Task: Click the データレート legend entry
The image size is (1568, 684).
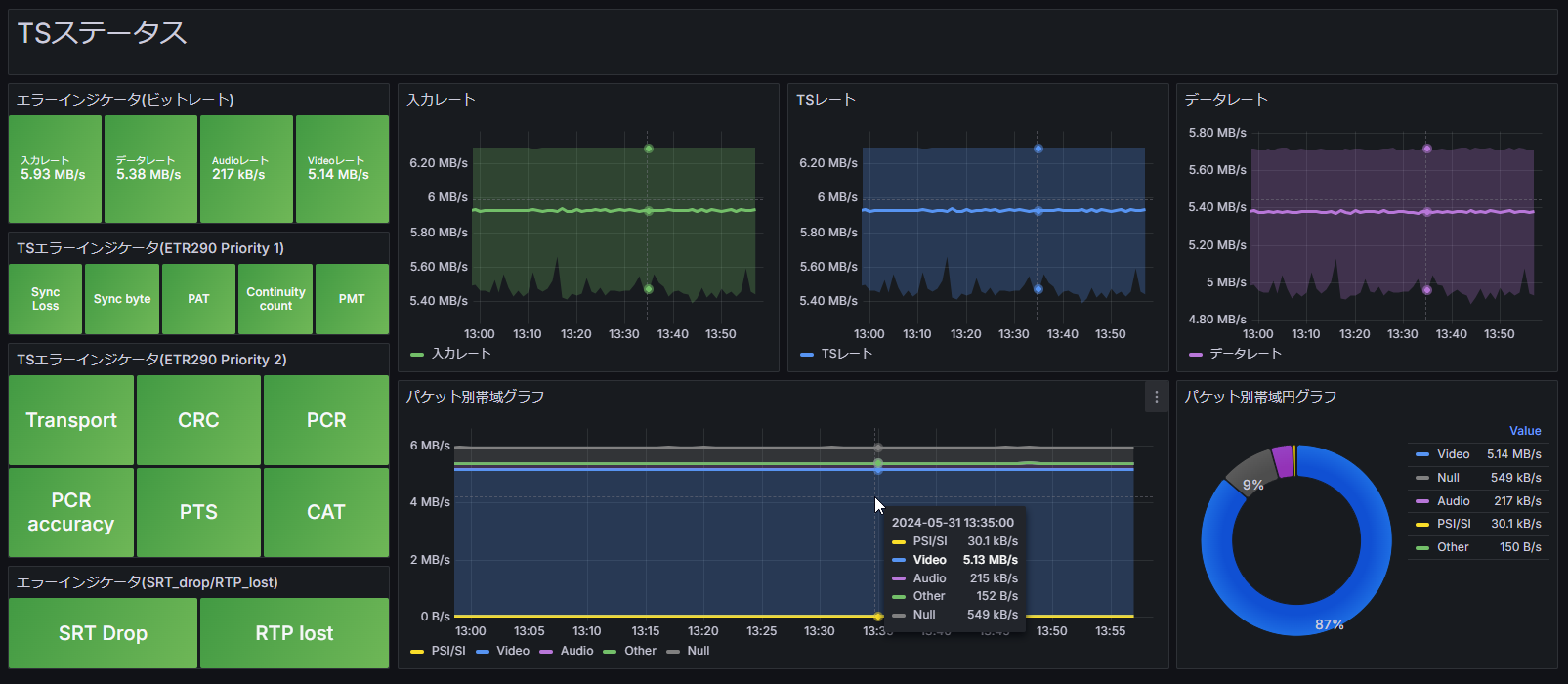Action: click(1245, 354)
